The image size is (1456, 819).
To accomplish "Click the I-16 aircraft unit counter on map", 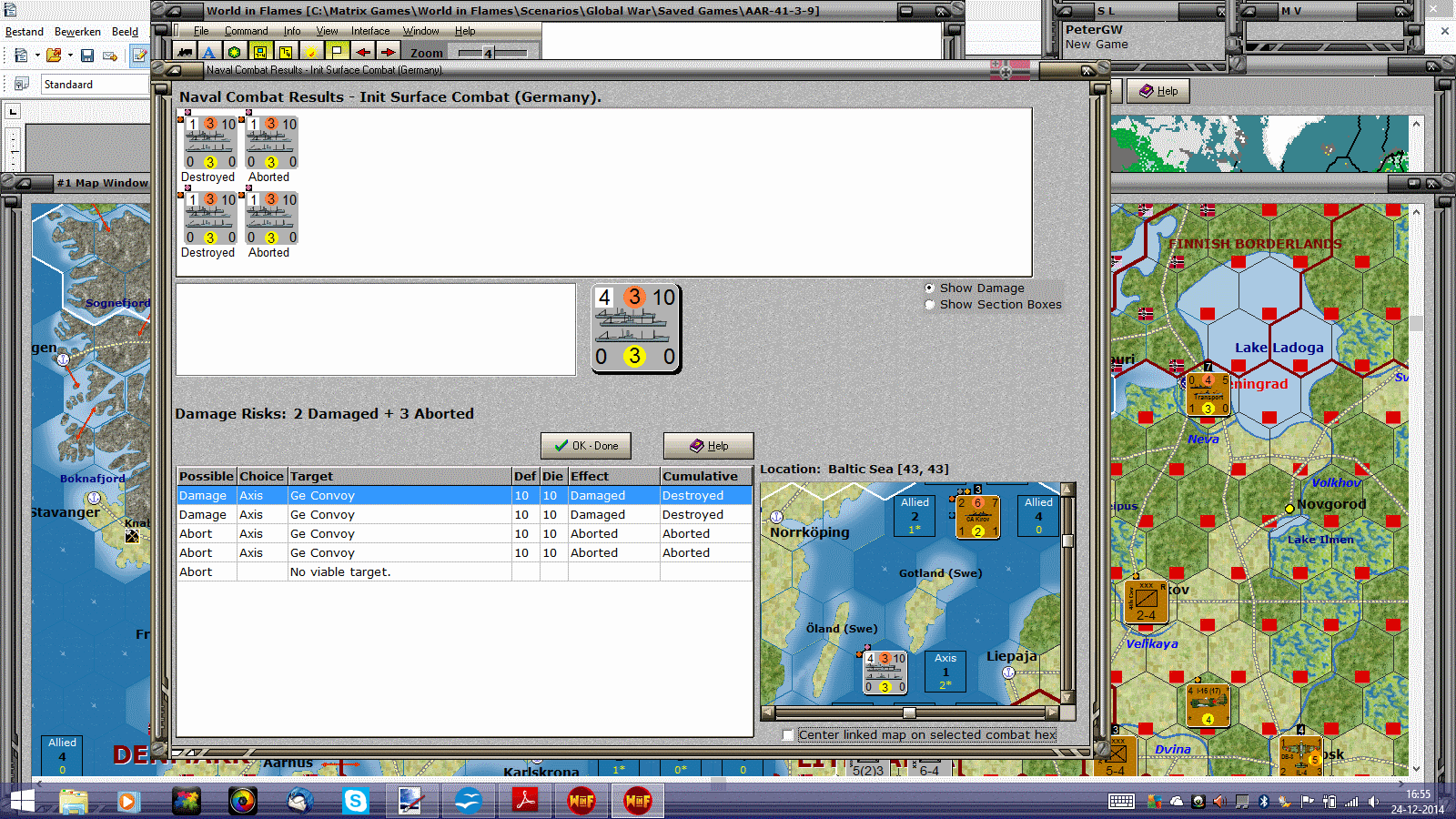I will pyautogui.click(x=1208, y=706).
